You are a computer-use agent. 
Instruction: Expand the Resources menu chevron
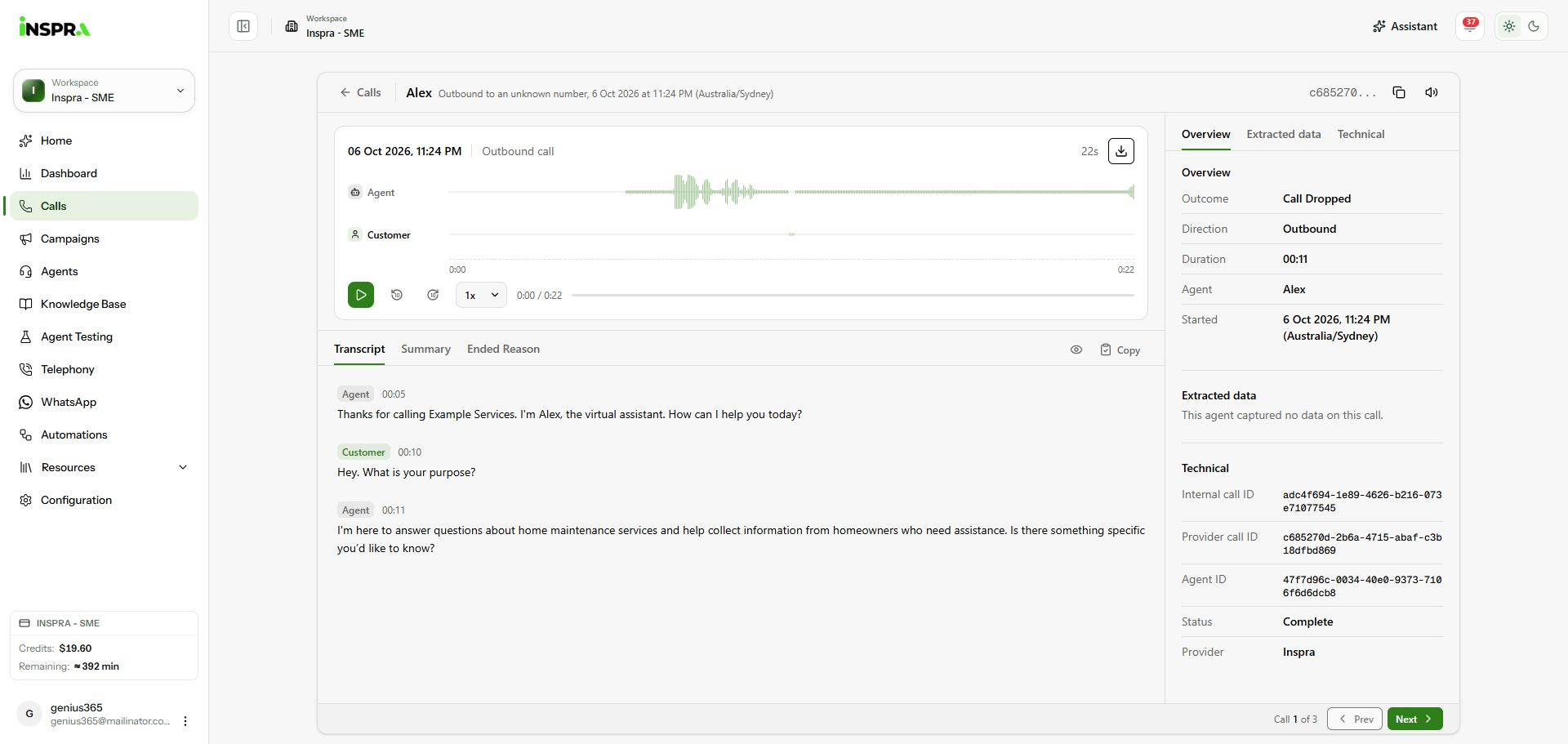coord(183,467)
